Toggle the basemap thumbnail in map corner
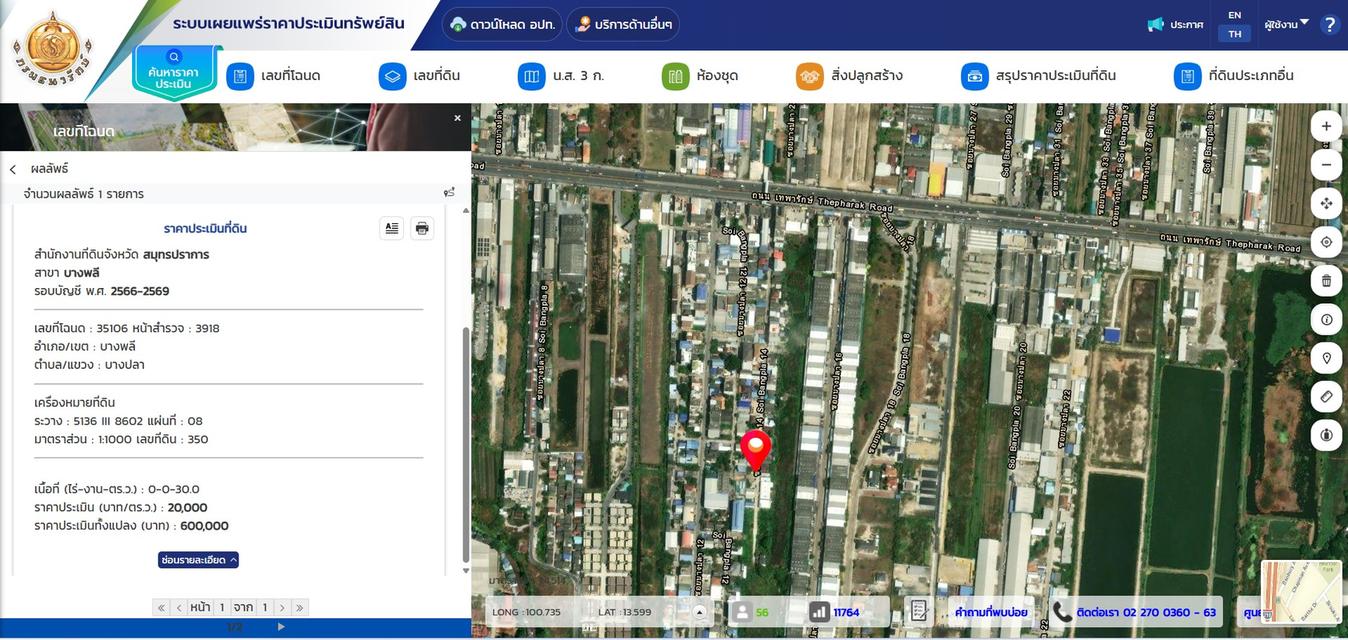This screenshot has width=1348, height=640. click(1301, 590)
